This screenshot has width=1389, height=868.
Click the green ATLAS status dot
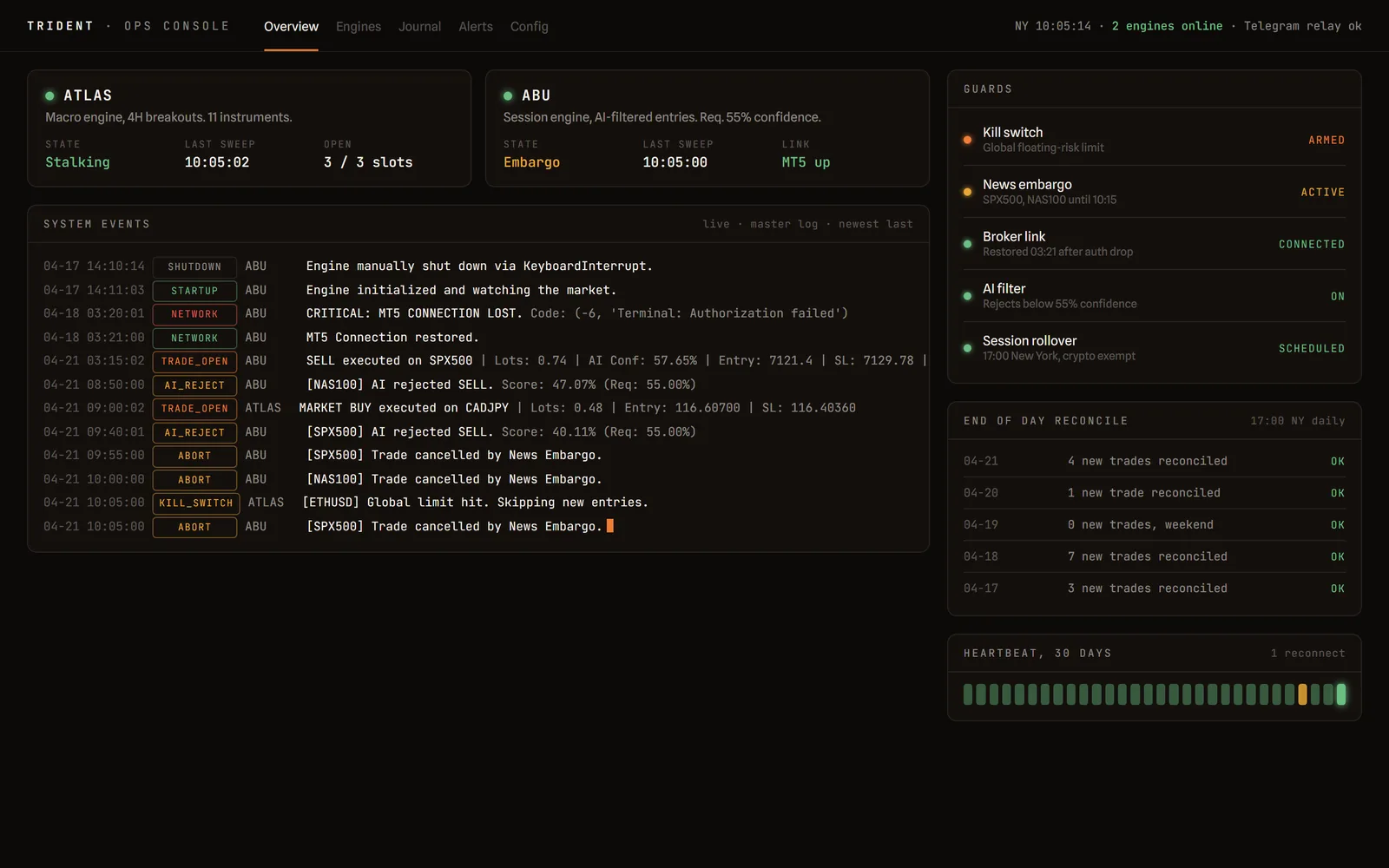tap(49, 95)
